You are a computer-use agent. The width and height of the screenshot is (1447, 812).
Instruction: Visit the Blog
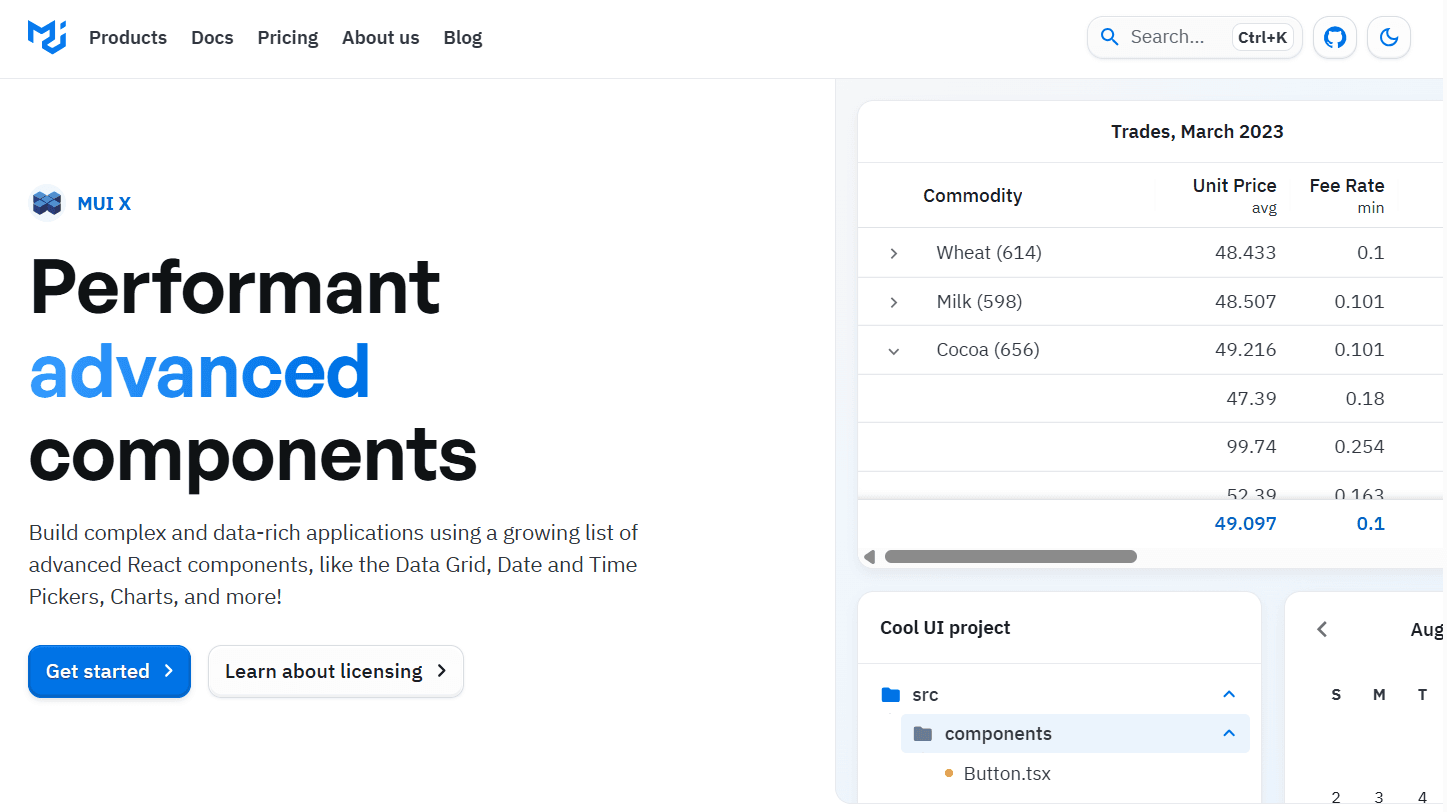(x=463, y=38)
